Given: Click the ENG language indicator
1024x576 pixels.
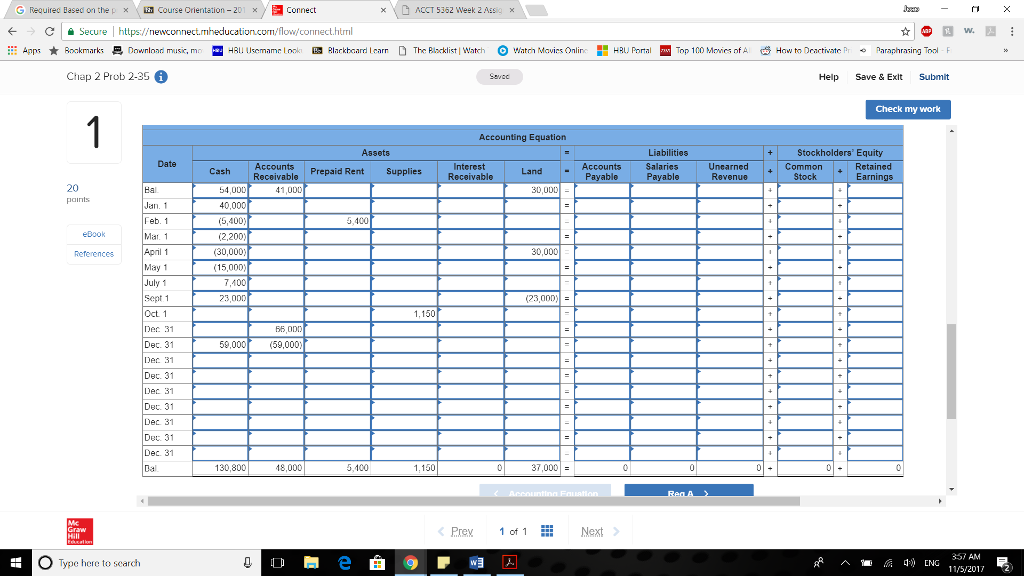Looking at the screenshot, I should (x=931, y=563).
